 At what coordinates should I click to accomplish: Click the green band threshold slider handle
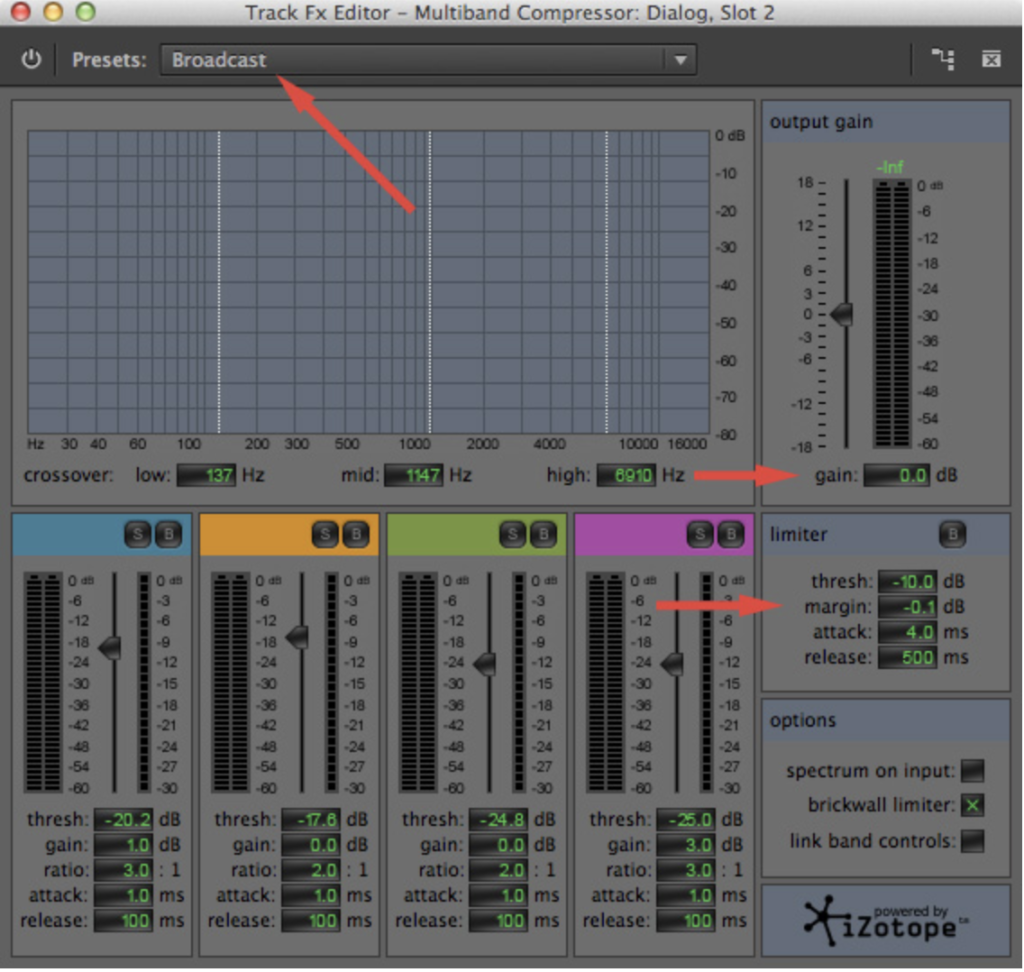485,664
